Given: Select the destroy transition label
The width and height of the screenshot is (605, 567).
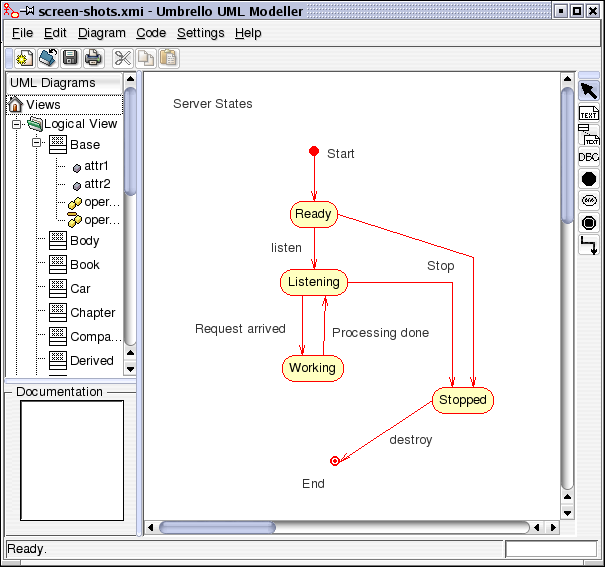Looking at the screenshot, I should (411, 440).
